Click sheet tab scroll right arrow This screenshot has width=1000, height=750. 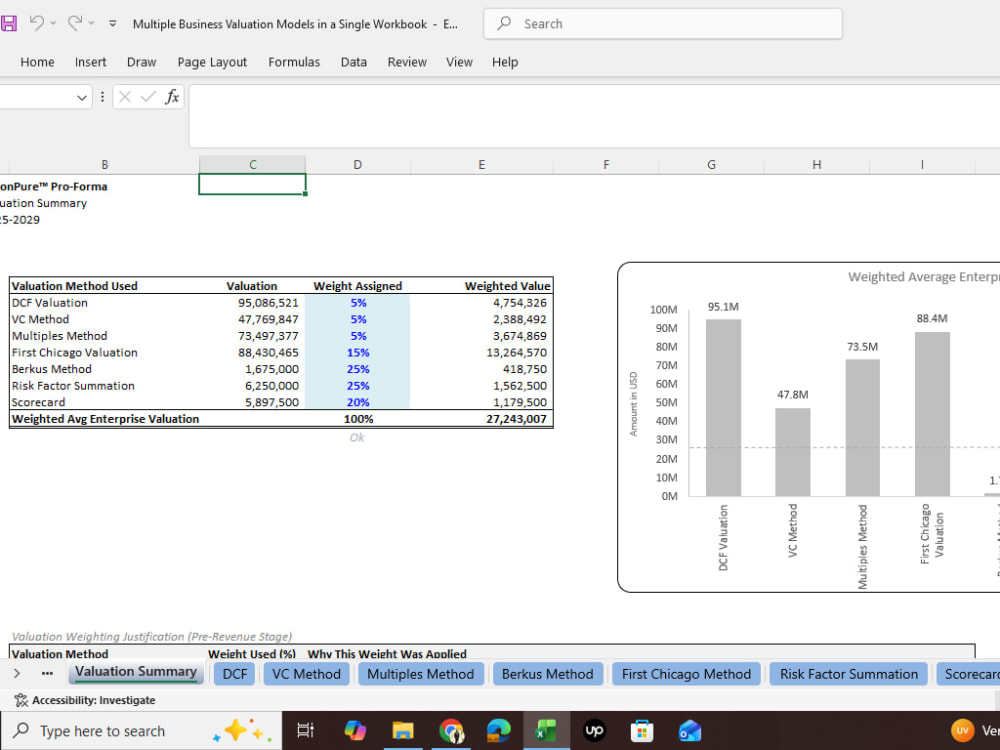[x=17, y=673]
